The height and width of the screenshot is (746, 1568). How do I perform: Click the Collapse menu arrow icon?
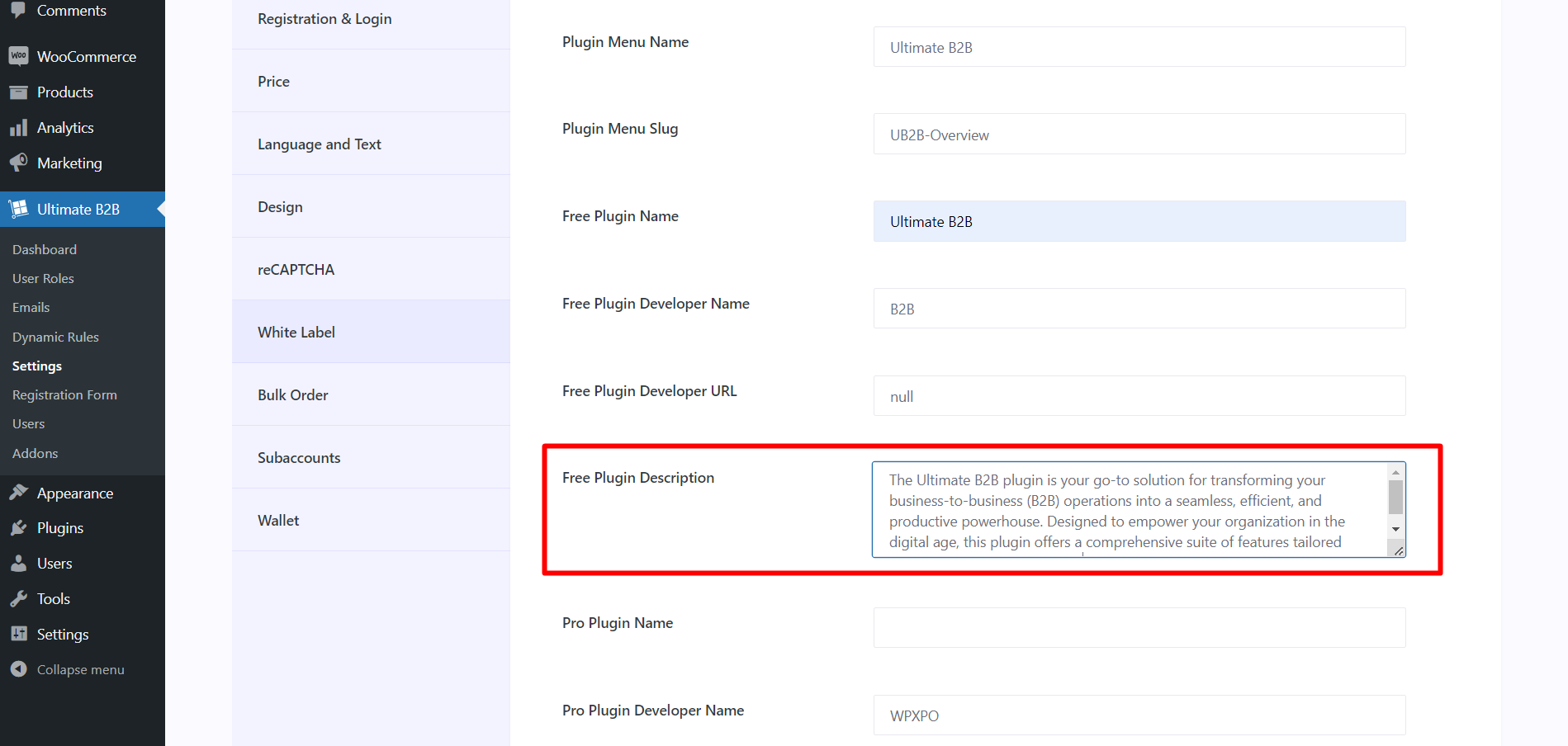pos(18,669)
